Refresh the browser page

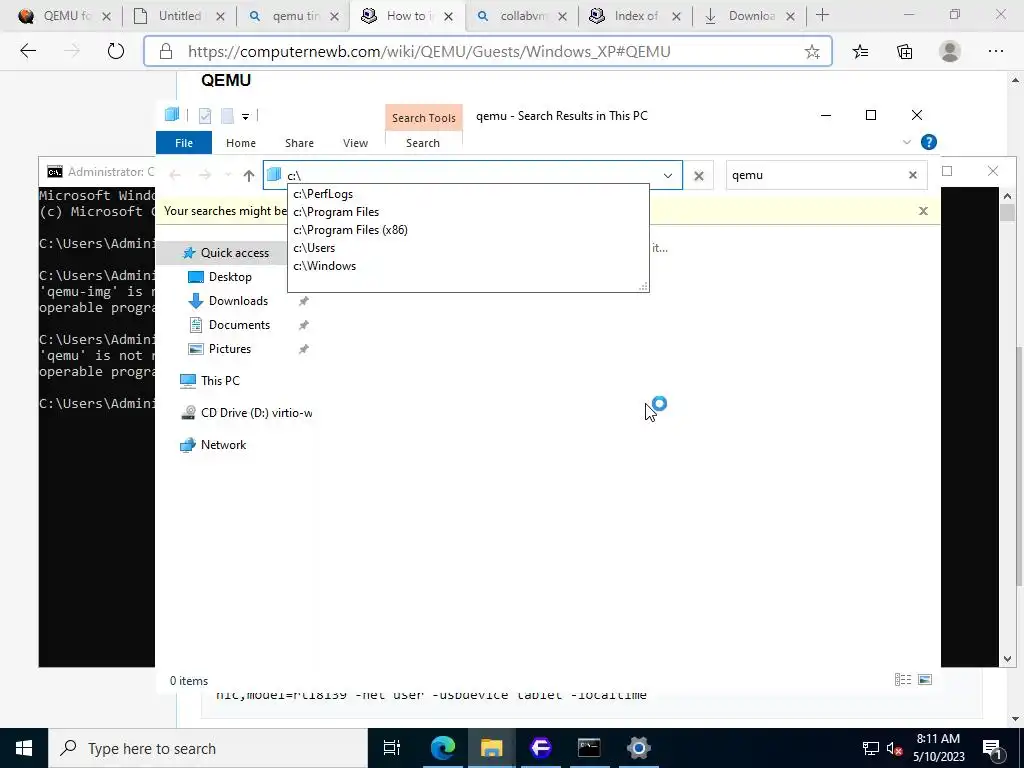coord(116,51)
